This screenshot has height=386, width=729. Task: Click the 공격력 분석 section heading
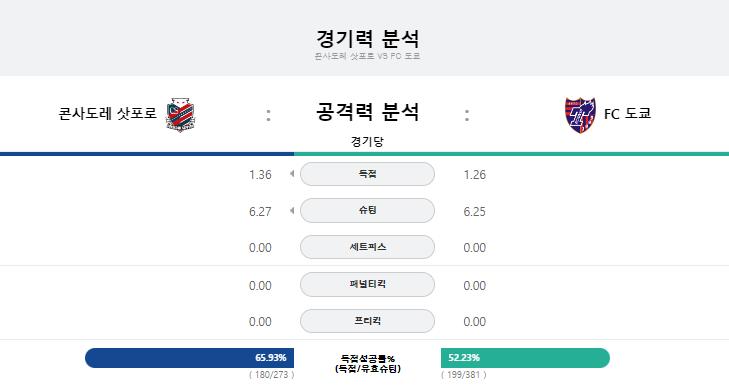[367, 112]
